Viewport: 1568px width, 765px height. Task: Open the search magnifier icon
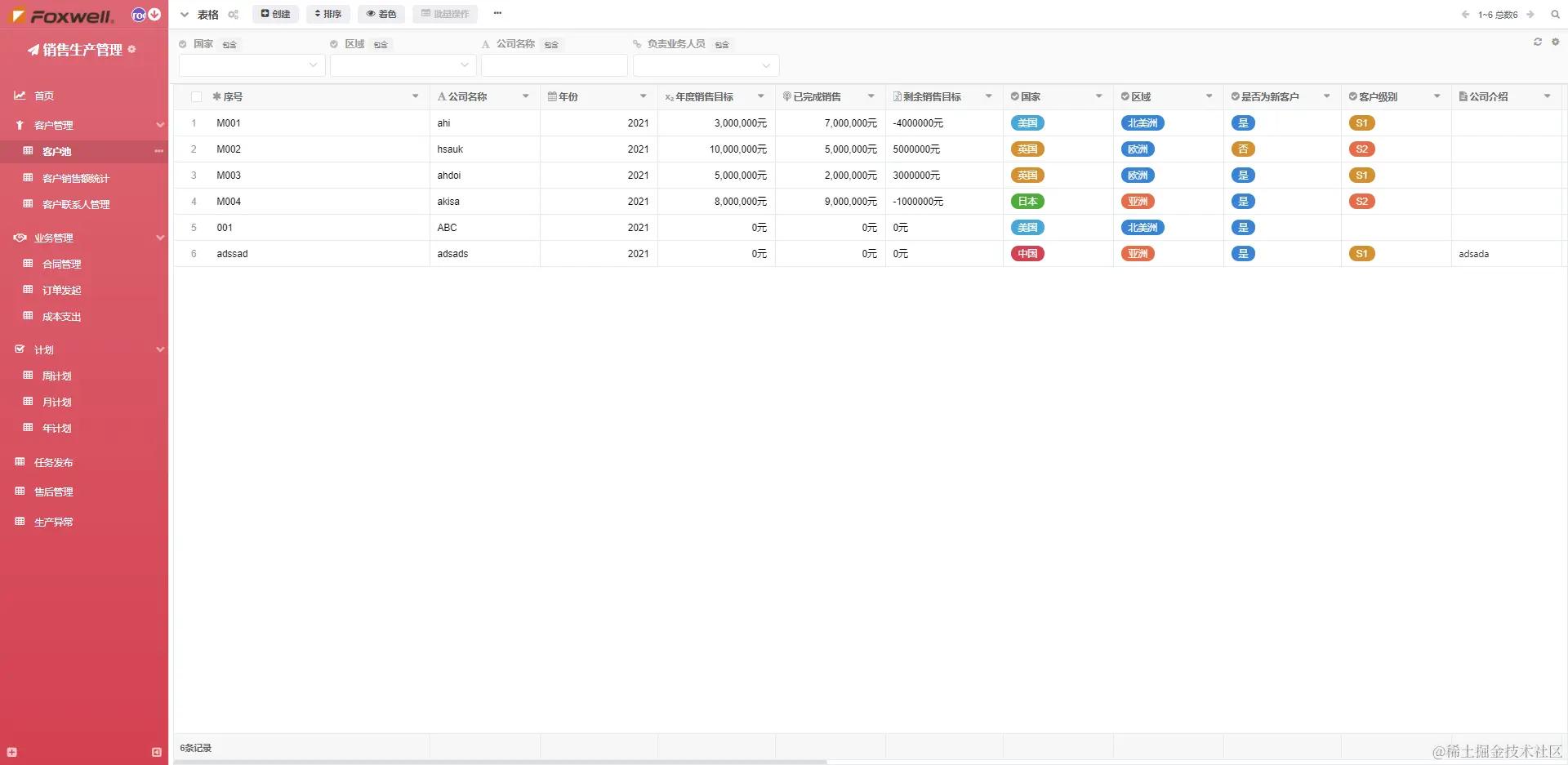click(1555, 15)
